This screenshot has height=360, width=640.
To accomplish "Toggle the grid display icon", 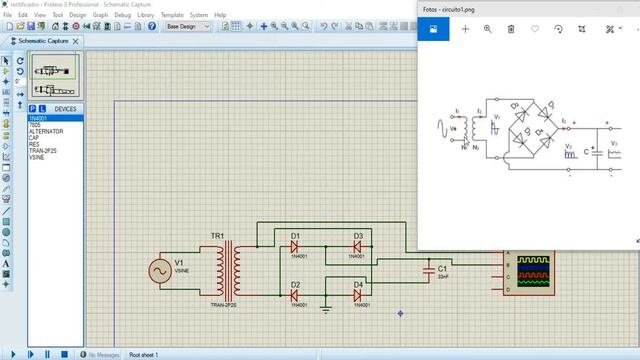I will click(236, 27).
